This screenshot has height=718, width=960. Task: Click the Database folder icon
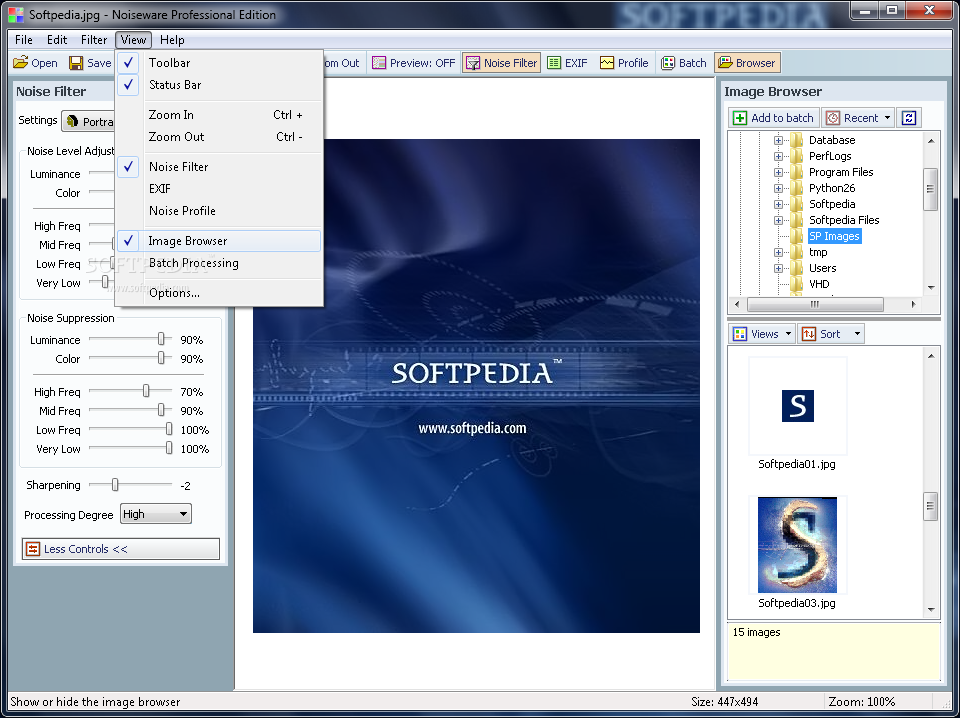(796, 140)
